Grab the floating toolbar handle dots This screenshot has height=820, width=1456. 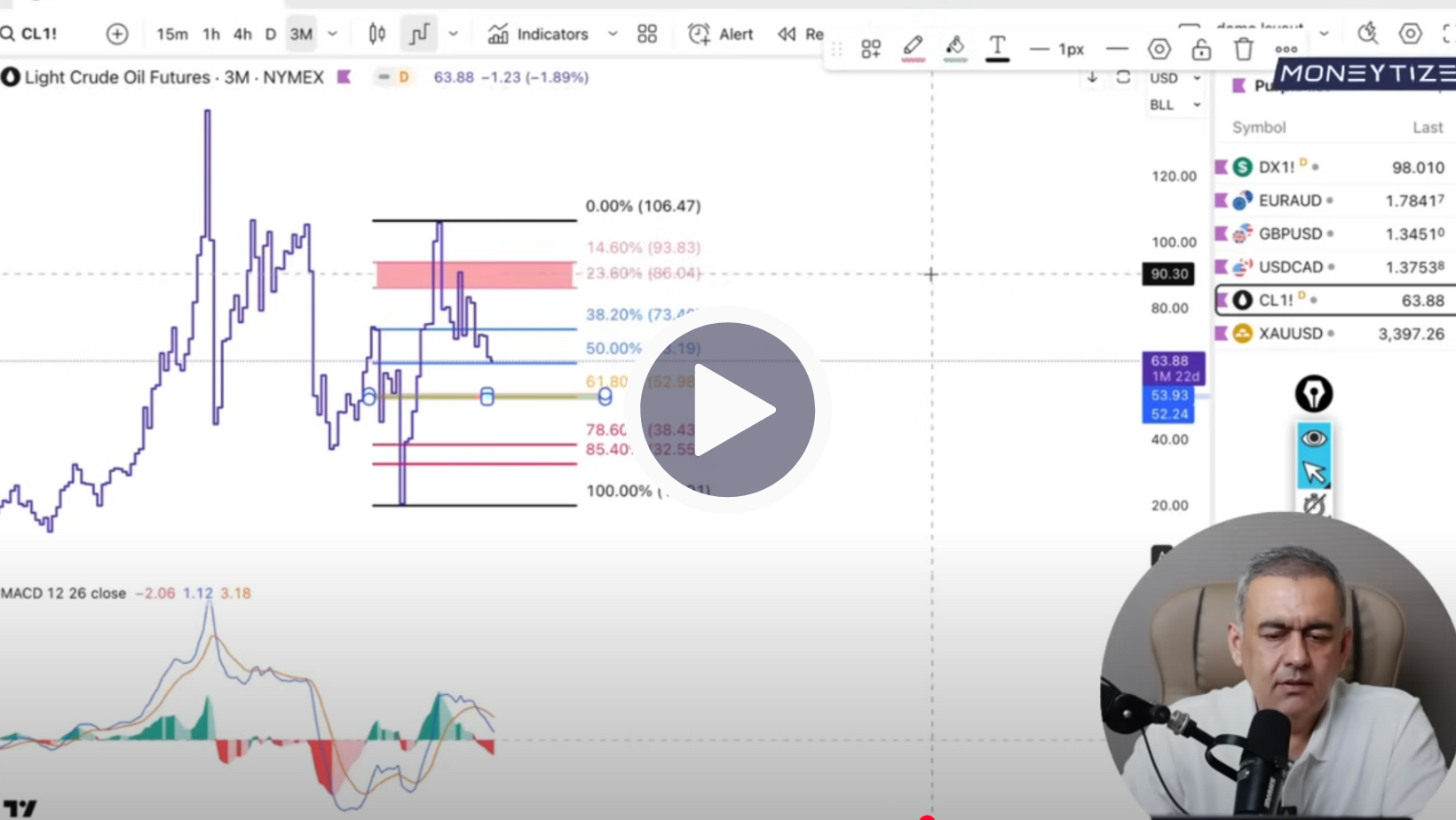[836, 49]
